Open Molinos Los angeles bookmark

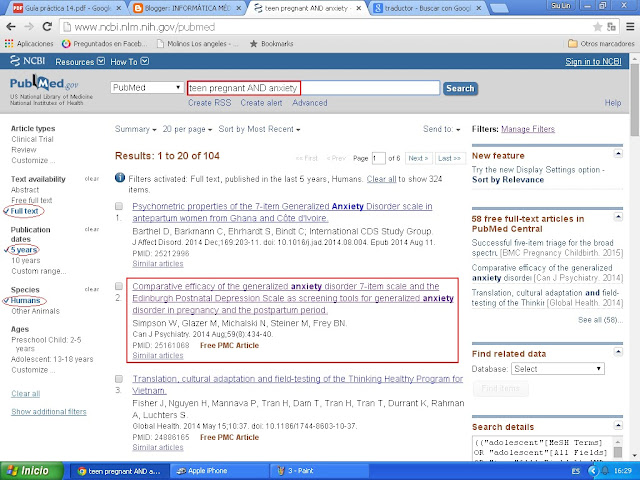[x=198, y=44]
